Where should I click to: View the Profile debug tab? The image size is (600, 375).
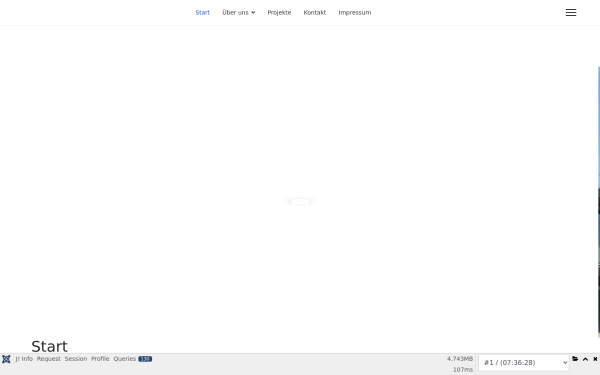pos(100,359)
